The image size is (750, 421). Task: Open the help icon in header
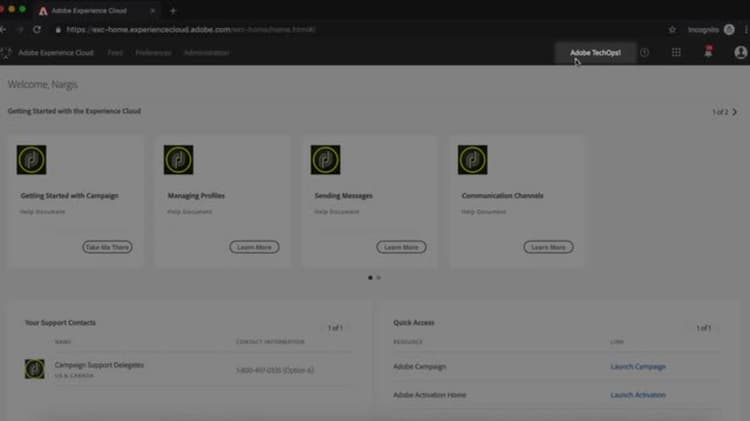point(644,53)
